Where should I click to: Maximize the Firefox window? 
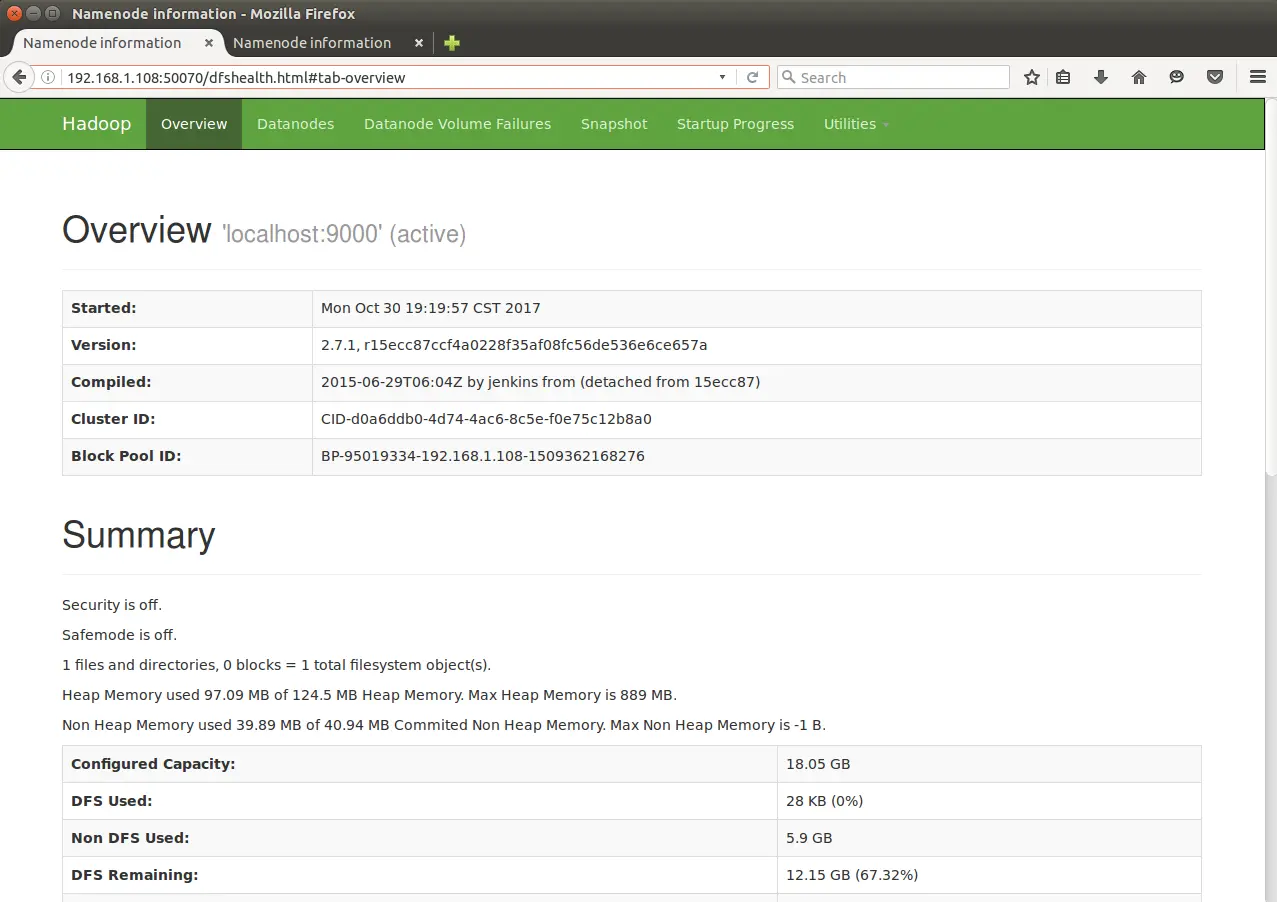(x=52, y=14)
